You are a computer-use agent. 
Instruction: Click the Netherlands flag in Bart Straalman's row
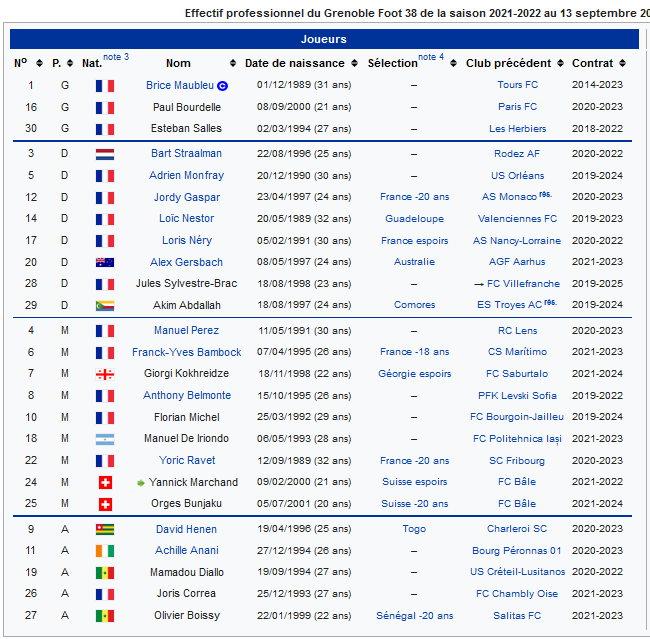[x=105, y=154]
